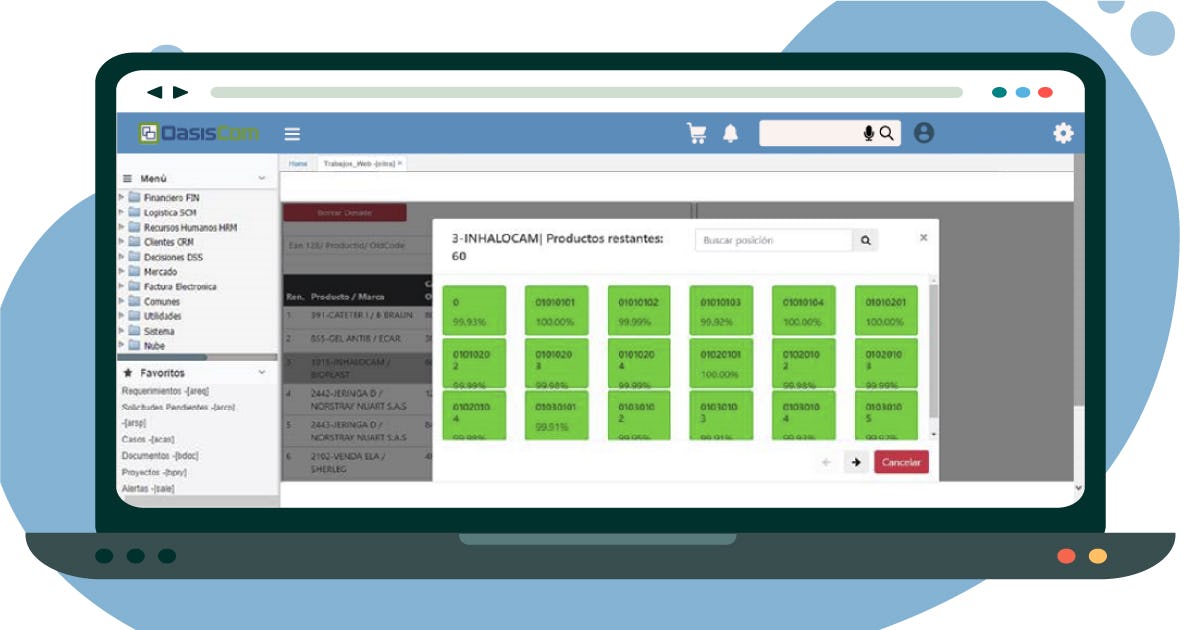Expand arrow next to Nube
Image resolution: width=1200 pixels, height=630 pixels.
[x=121, y=345]
